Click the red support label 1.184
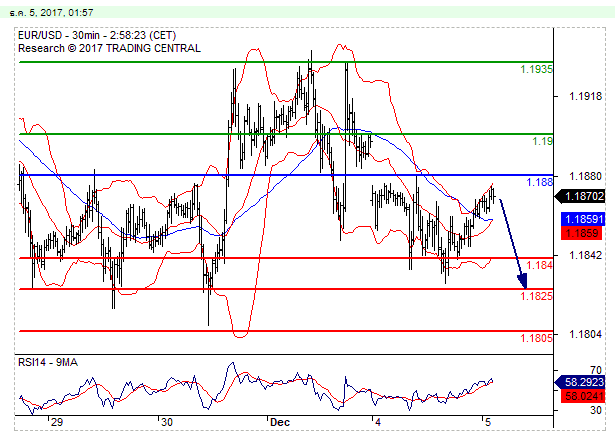This screenshot has width=615, height=439. (539, 265)
